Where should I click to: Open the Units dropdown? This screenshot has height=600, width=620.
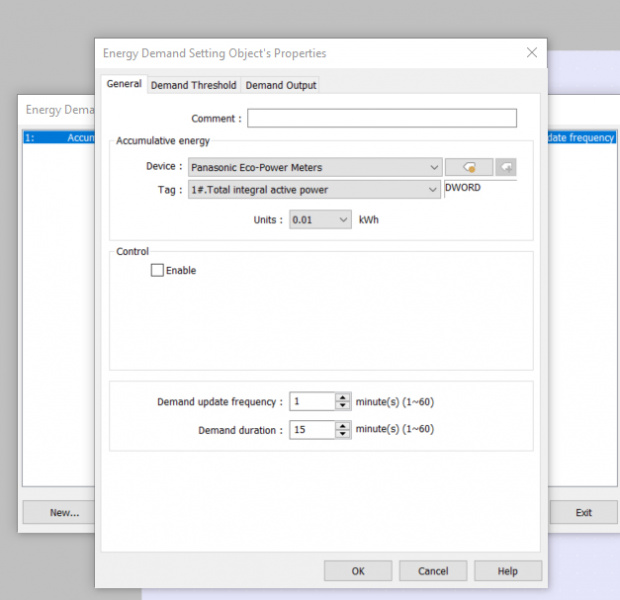[343, 219]
